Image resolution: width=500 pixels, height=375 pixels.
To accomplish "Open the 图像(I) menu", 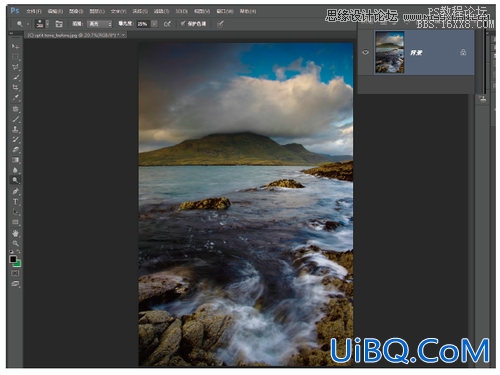I will coord(76,11).
